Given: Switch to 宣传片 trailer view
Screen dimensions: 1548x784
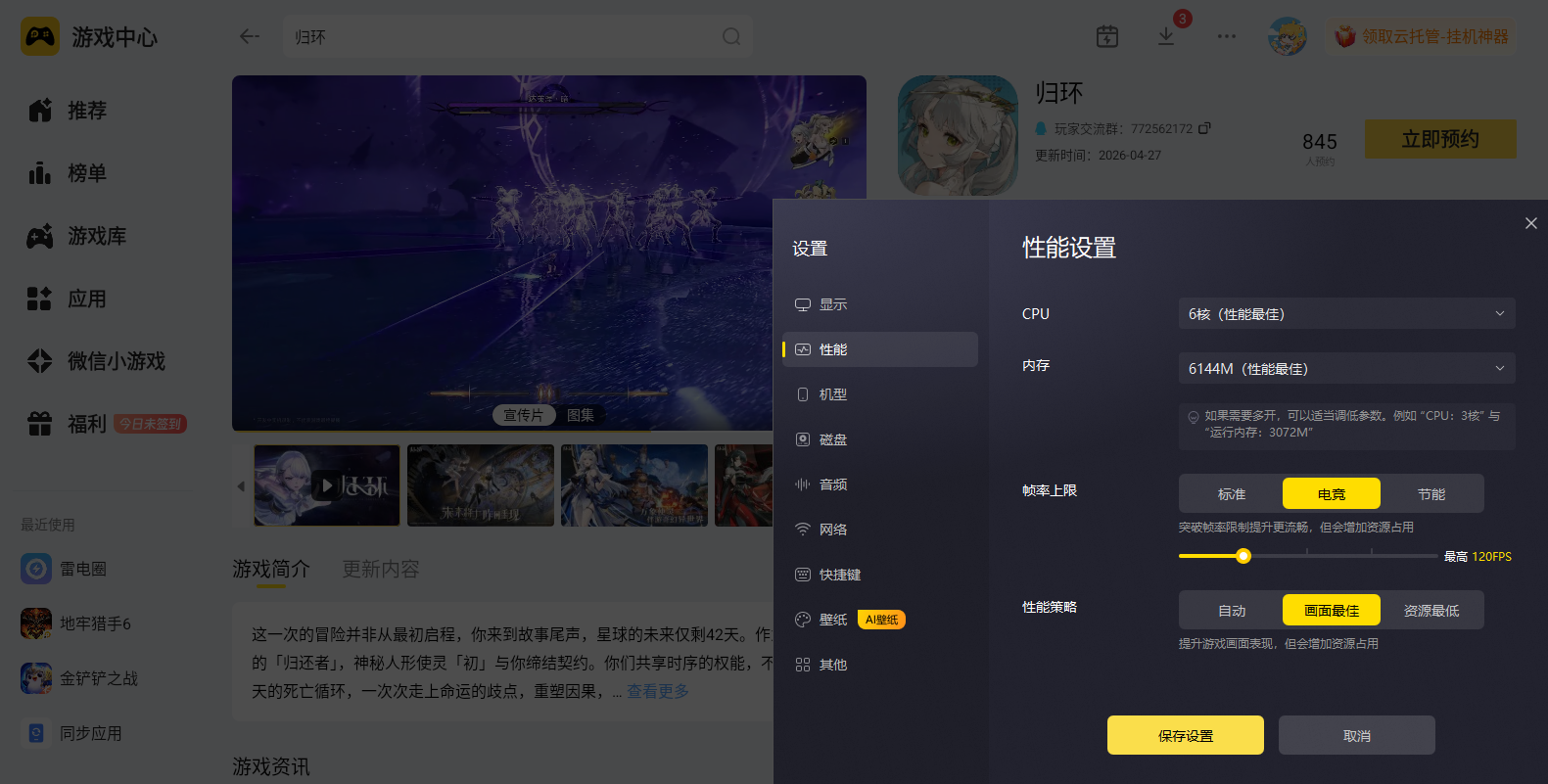Looking at the screenshot, I should pos(523,415).
